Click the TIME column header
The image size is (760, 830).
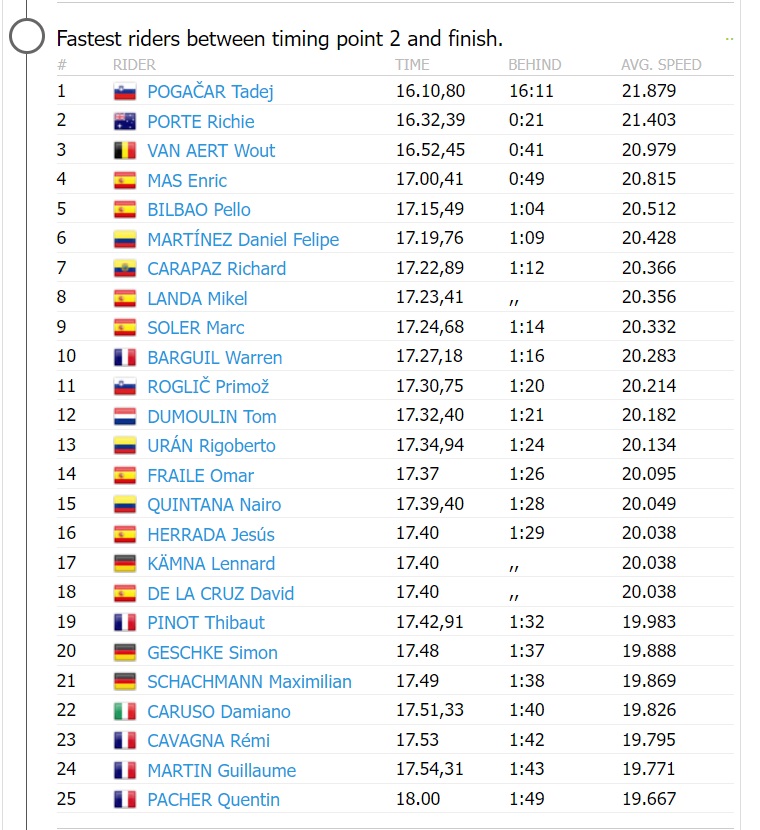pyautogui.click(x=412, y=65)
